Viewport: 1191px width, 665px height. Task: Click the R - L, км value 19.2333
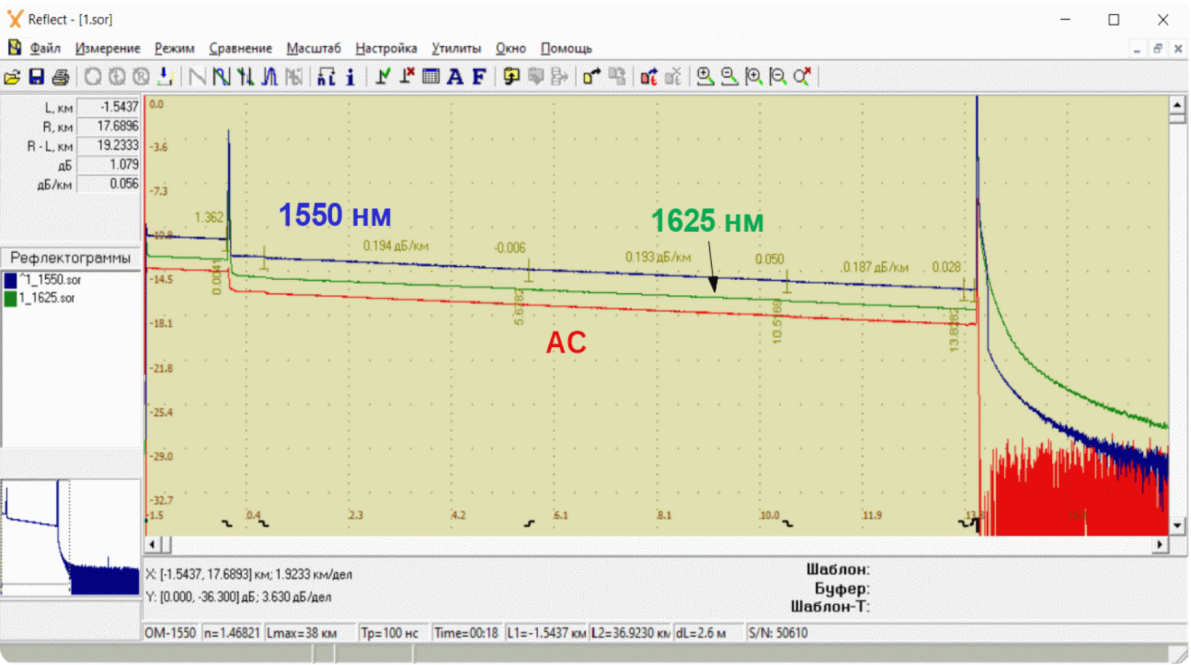coord(109,146)
